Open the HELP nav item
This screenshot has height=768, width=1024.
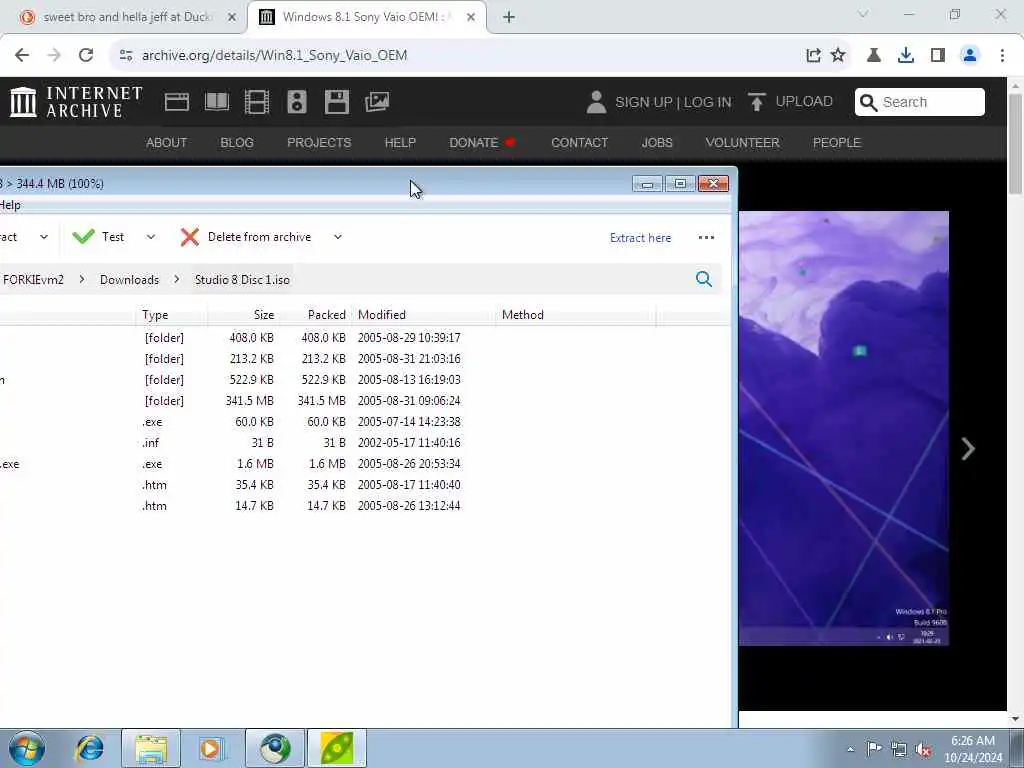point(400,142)
